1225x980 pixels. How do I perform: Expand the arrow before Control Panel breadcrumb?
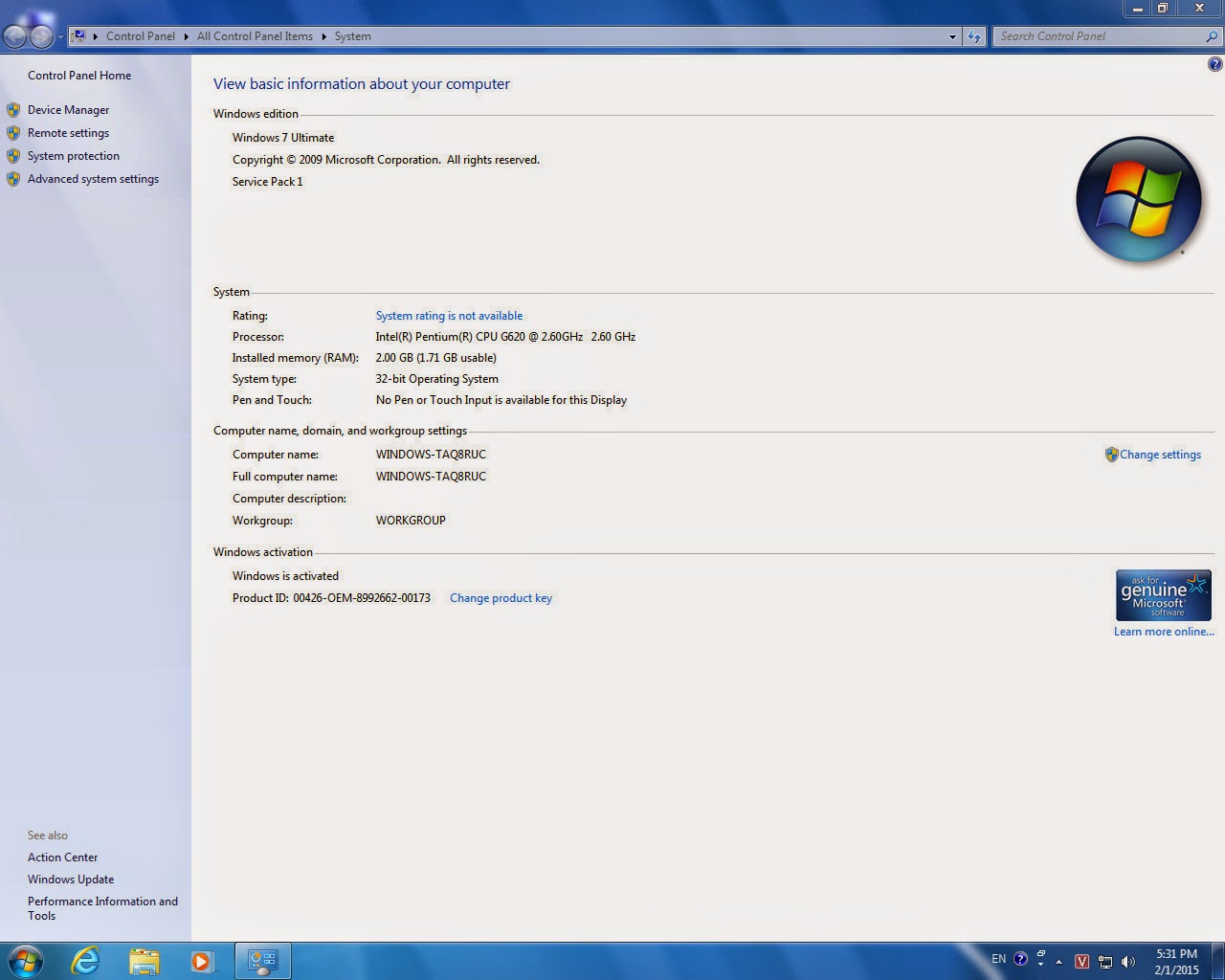96,36
